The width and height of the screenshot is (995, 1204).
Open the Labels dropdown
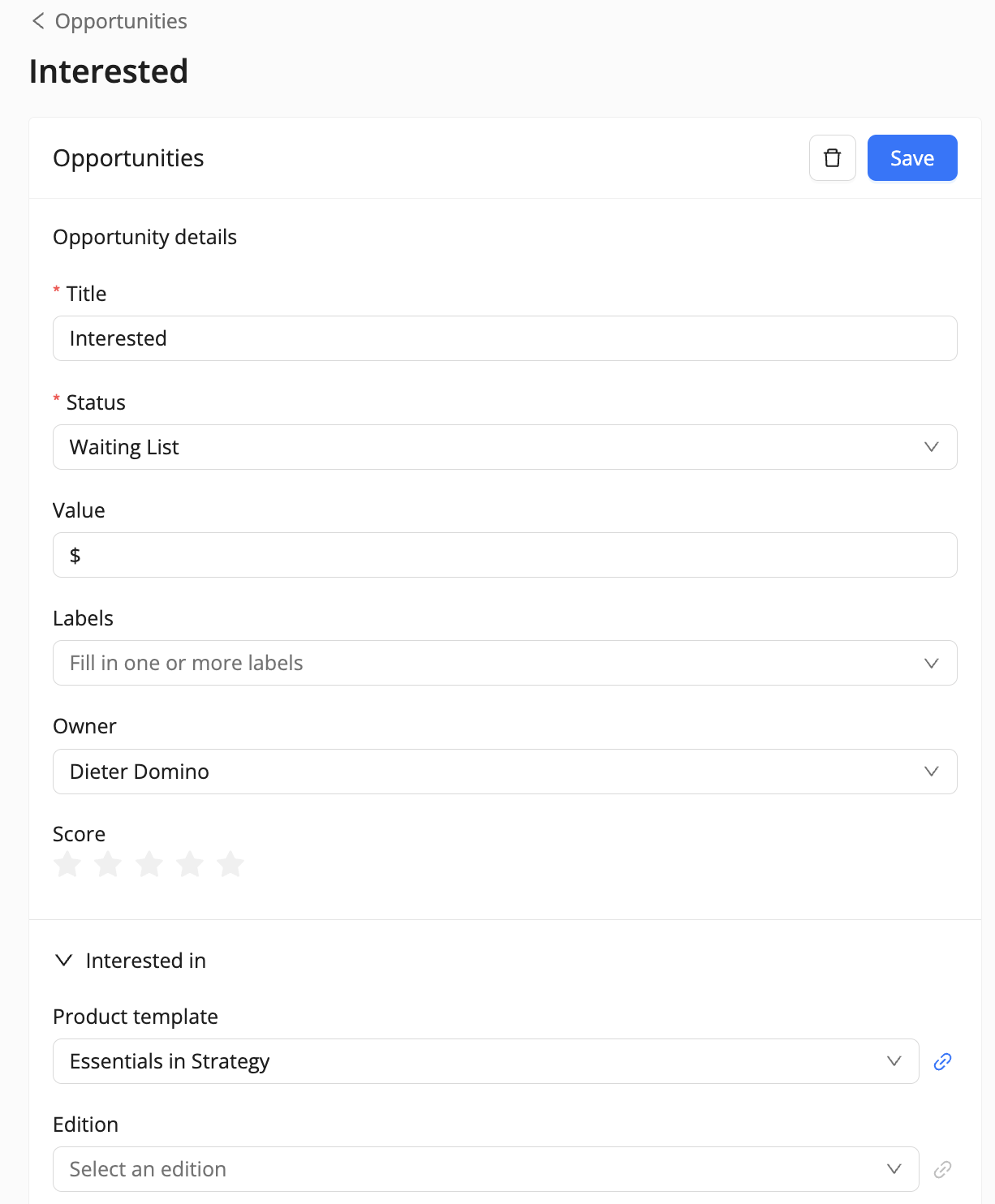(x=504, y=663)
